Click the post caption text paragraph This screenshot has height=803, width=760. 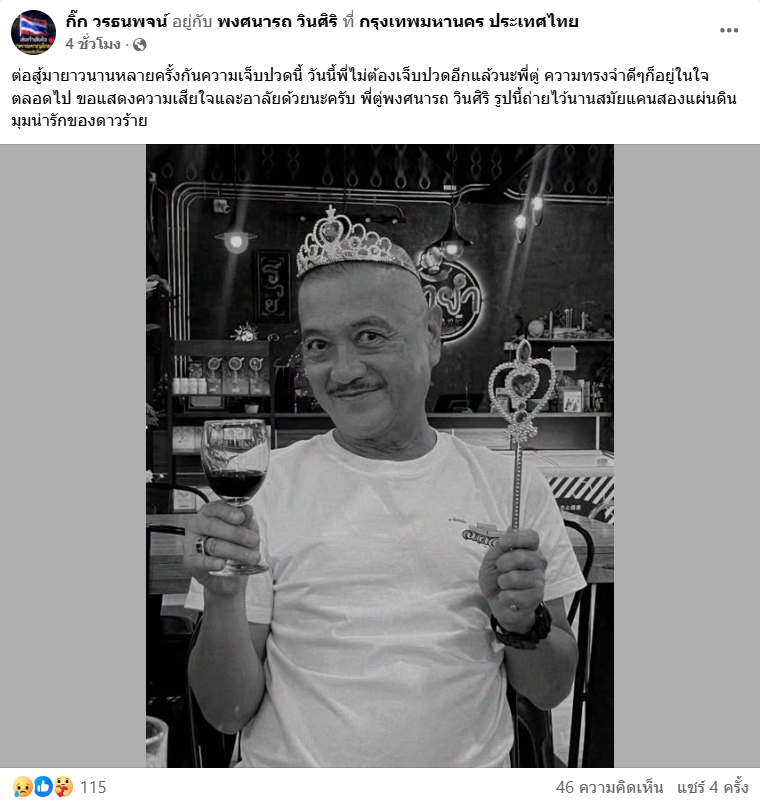(x=374, y=98)
